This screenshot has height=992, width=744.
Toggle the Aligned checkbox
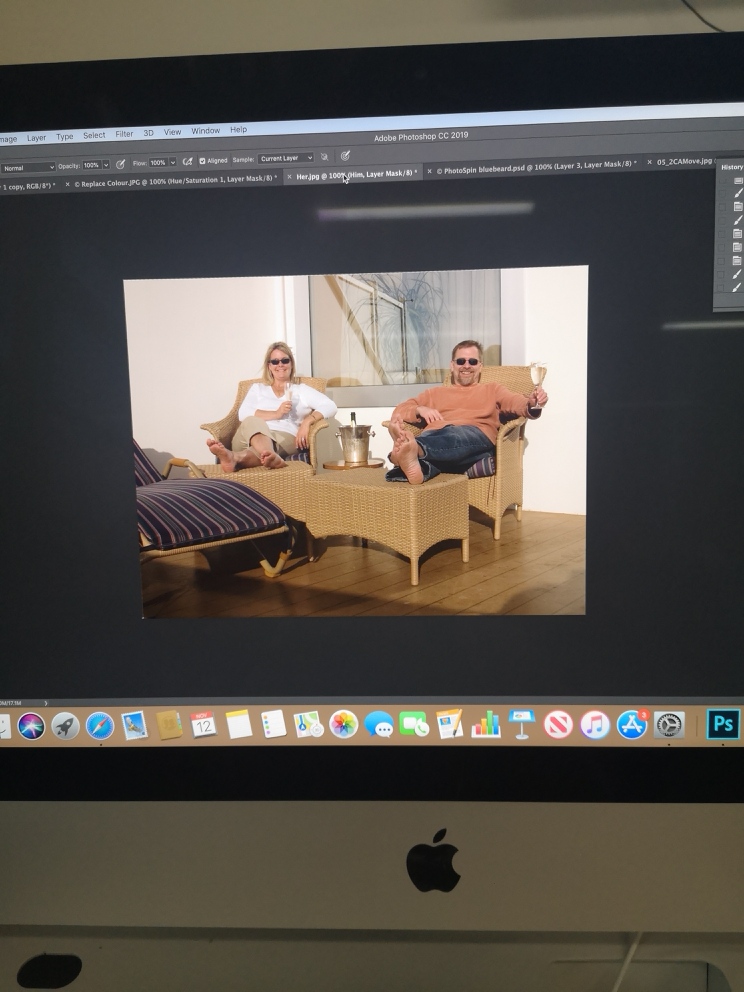[203, 160]
